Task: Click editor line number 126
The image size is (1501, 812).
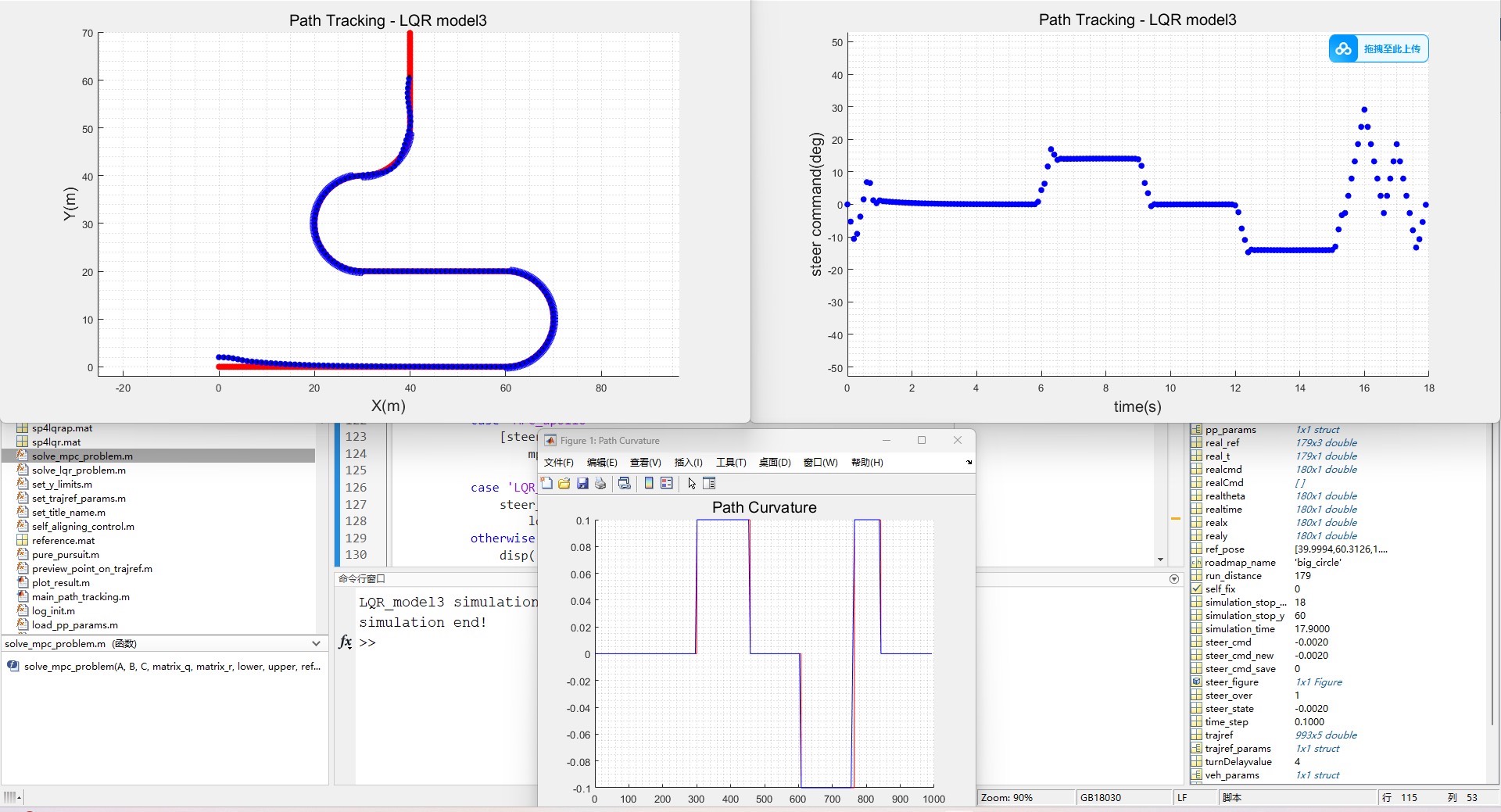Action: tap(356, 488)
